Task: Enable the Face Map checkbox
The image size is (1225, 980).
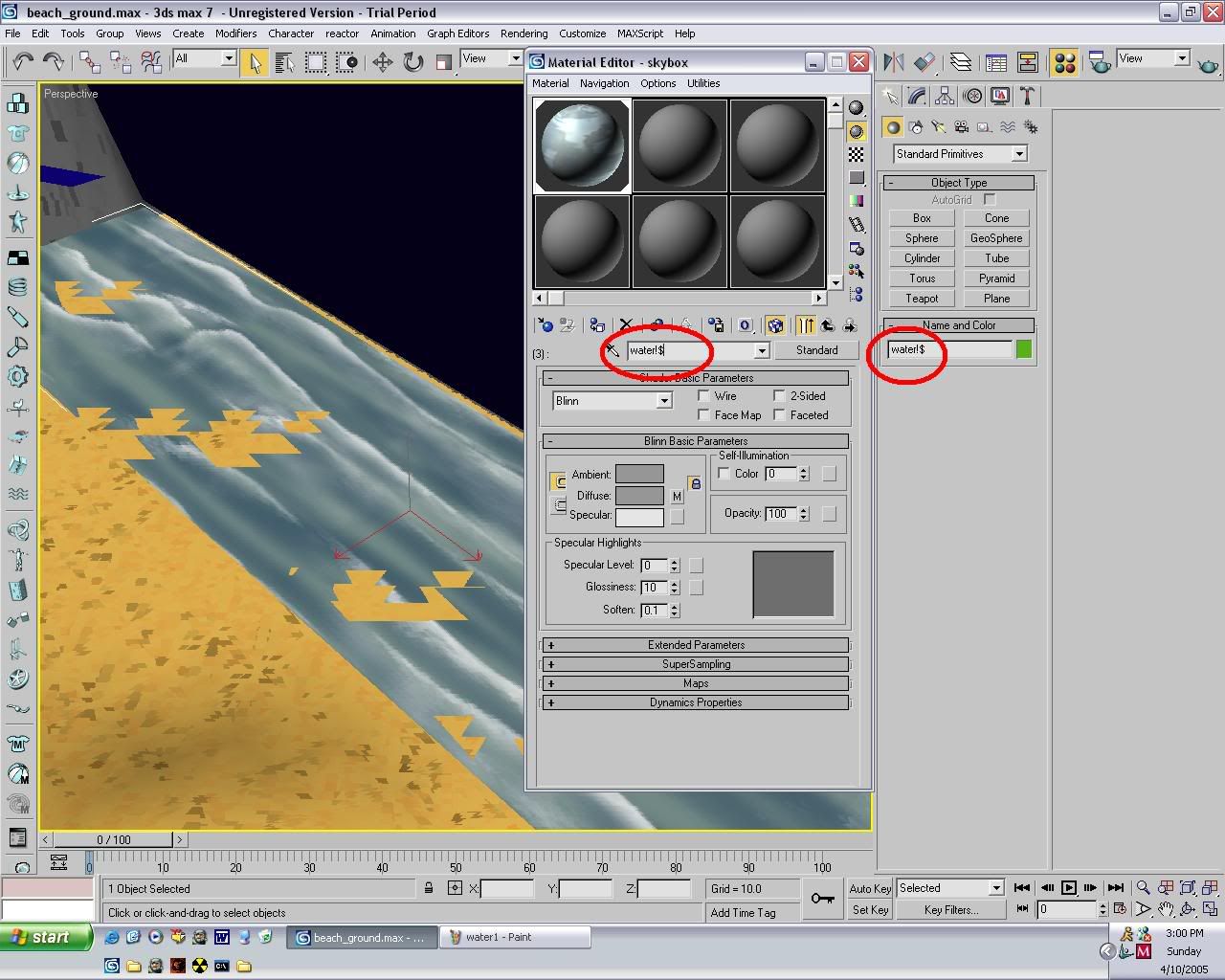Action: [704, 414]
